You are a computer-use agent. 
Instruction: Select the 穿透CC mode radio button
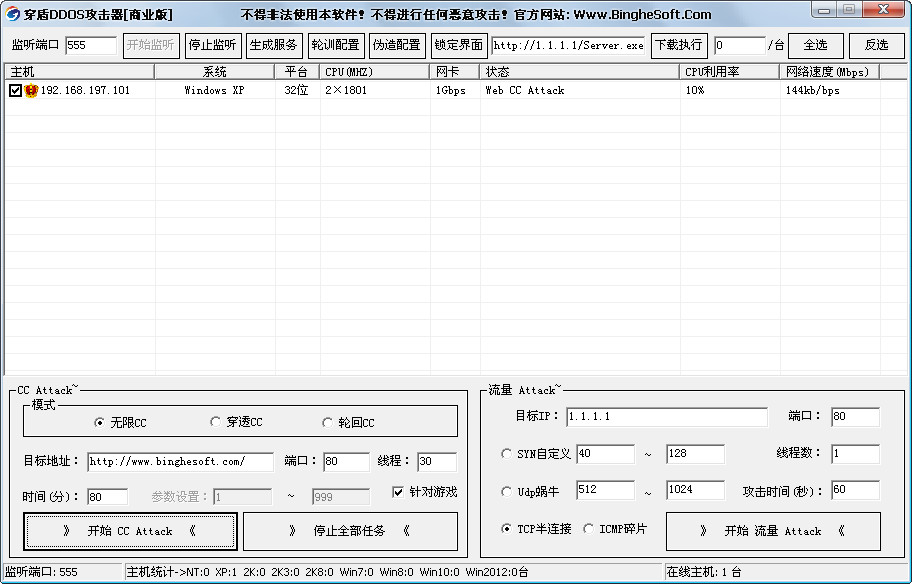[215, 422]
